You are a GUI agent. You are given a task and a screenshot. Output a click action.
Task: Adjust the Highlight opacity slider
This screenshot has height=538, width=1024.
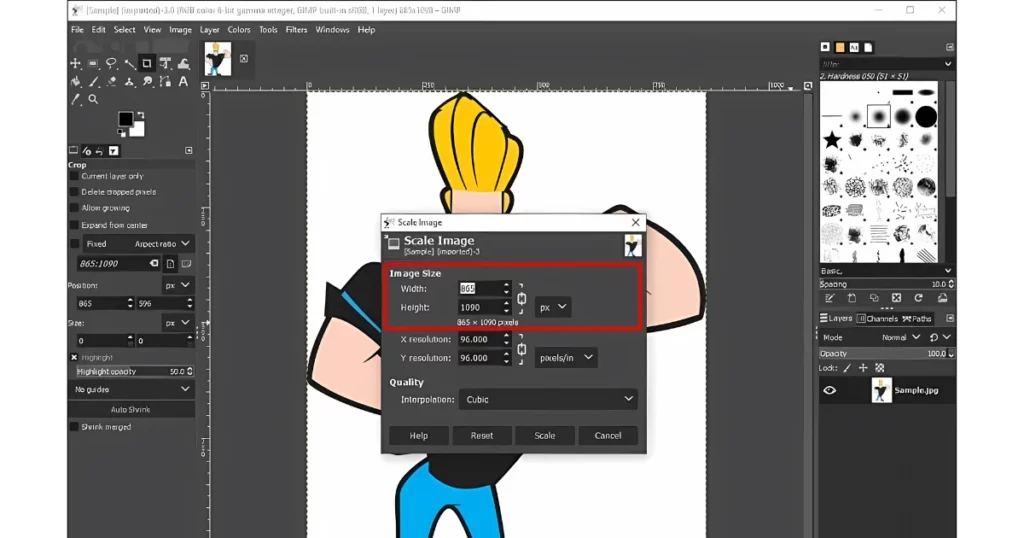[134, 372]
